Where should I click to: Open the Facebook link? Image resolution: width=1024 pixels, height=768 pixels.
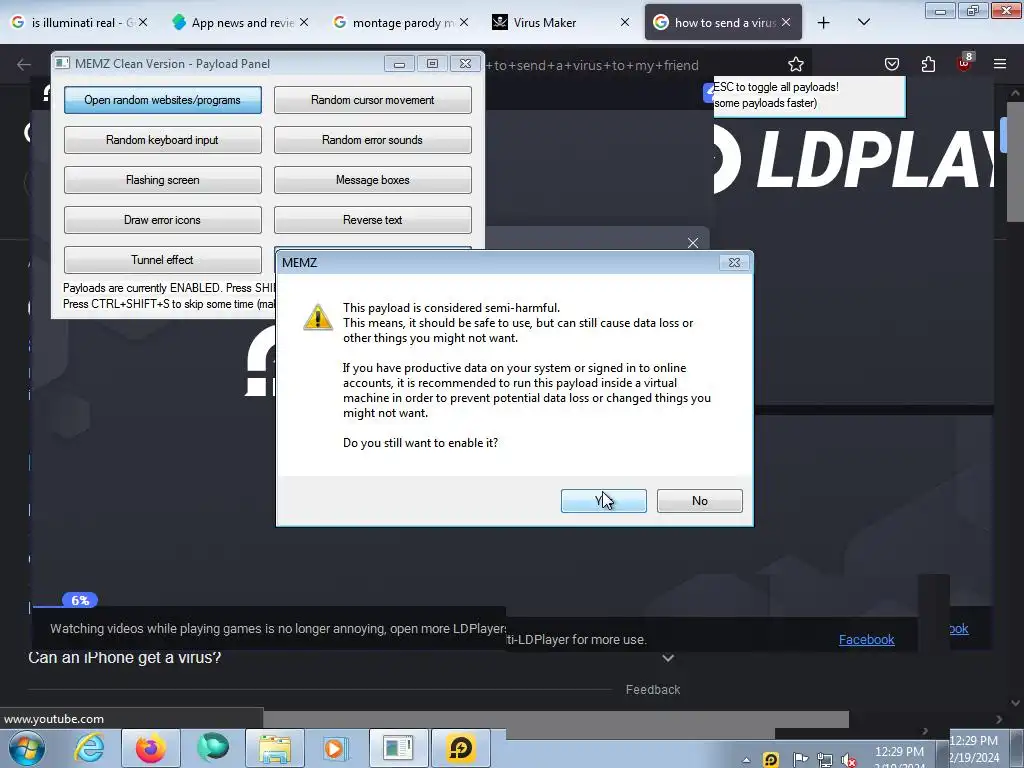pos(867,639)
